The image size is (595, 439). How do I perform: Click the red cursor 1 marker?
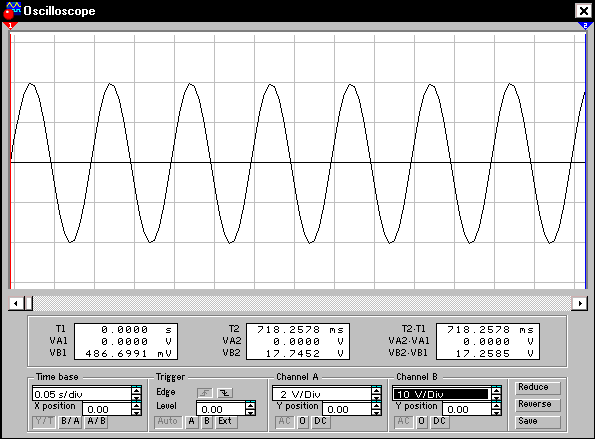click(x=10, y=26)
